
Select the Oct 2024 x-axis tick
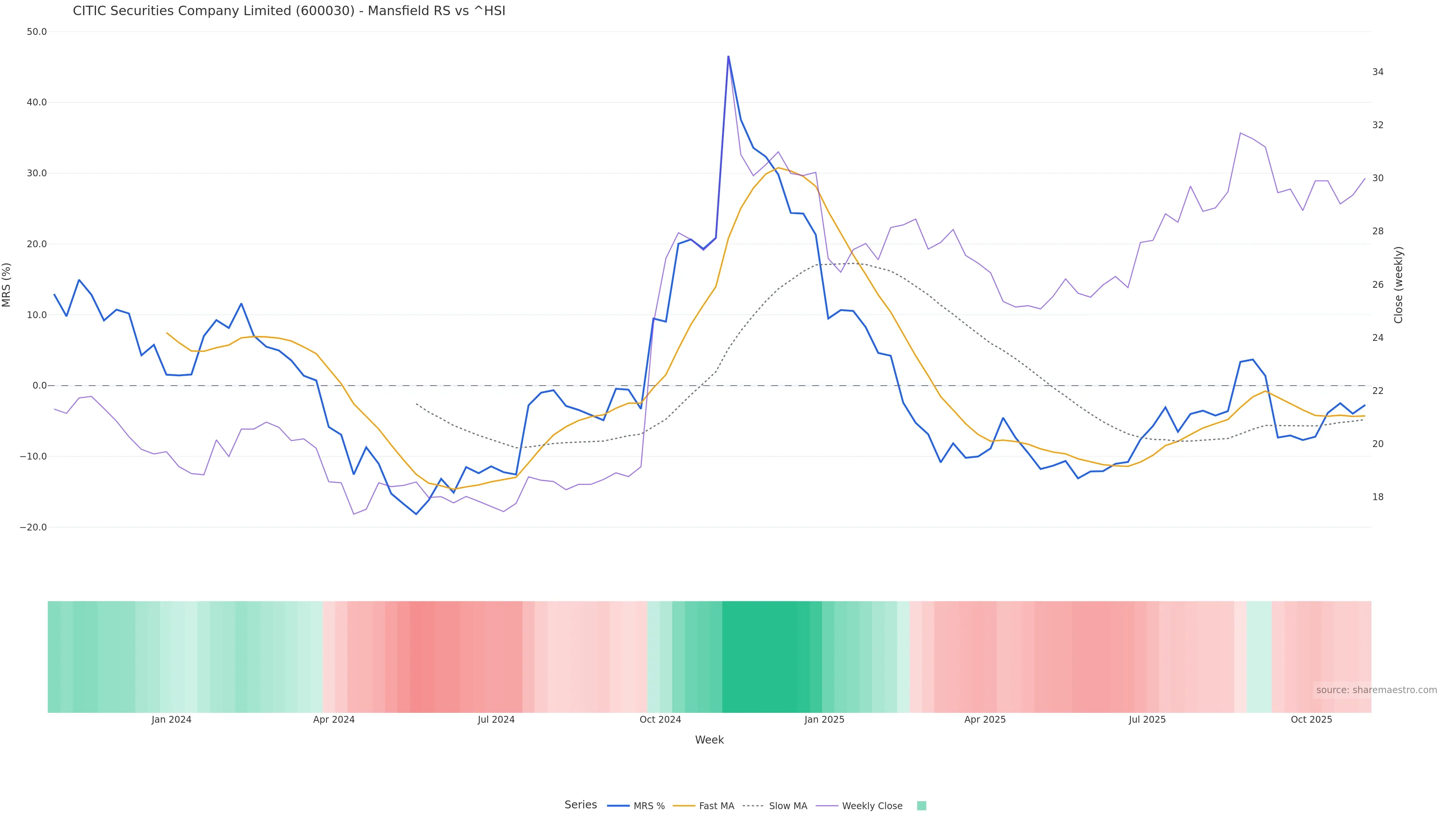point(660,720)
